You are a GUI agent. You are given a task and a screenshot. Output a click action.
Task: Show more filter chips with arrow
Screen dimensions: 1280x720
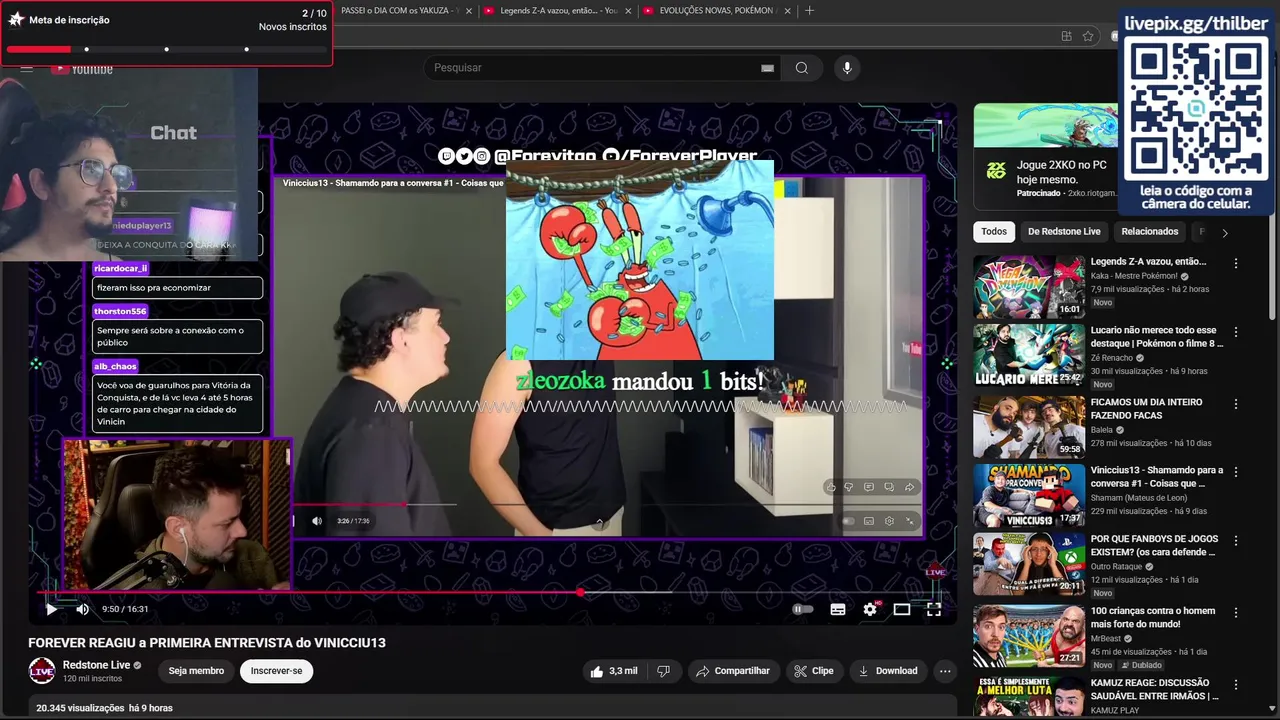tap(1225, 232)
